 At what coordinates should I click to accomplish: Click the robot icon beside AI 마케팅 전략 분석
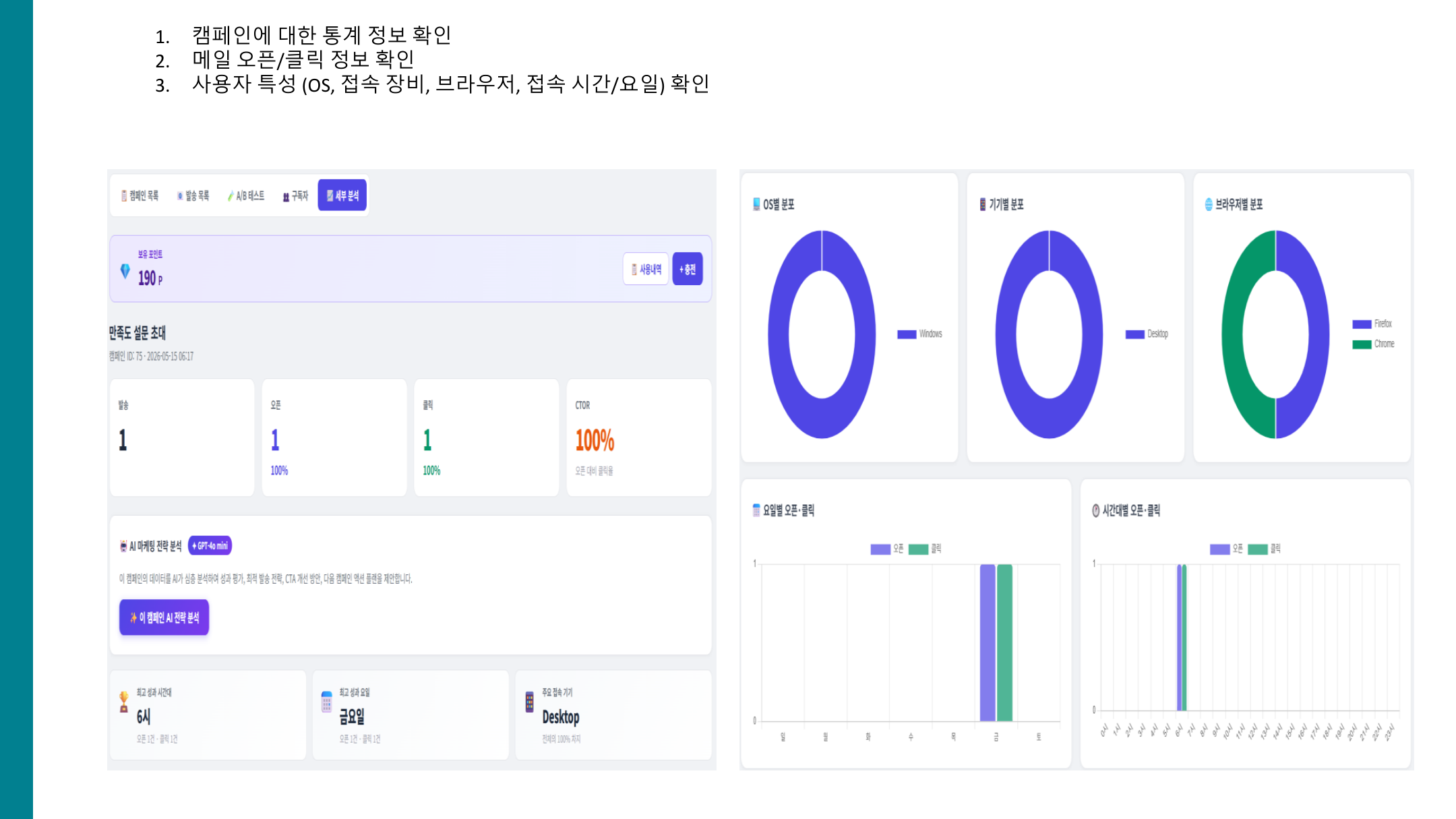[x=123, y=546]
